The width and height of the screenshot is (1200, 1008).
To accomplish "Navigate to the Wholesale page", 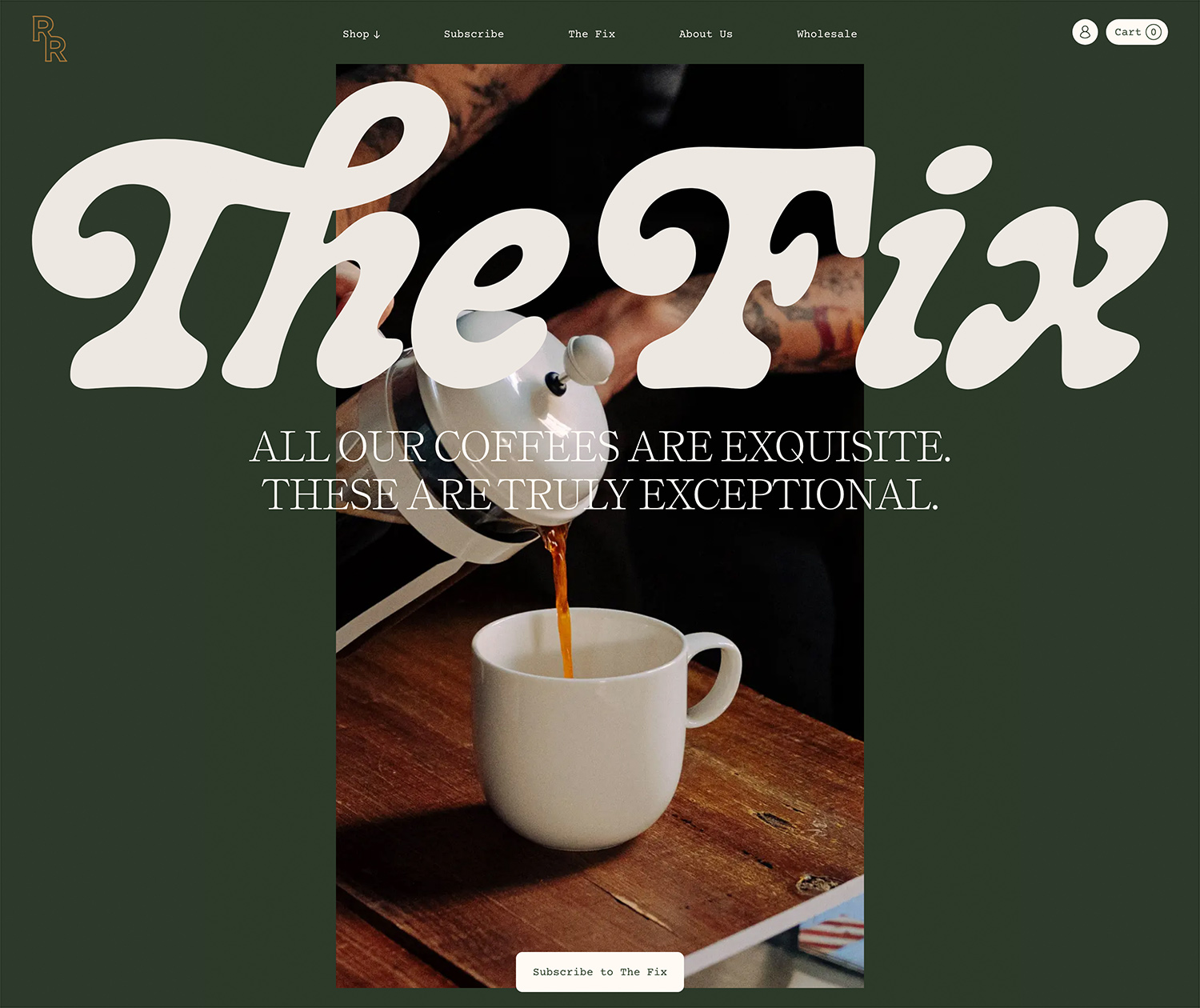I will (x=826, y=34).
